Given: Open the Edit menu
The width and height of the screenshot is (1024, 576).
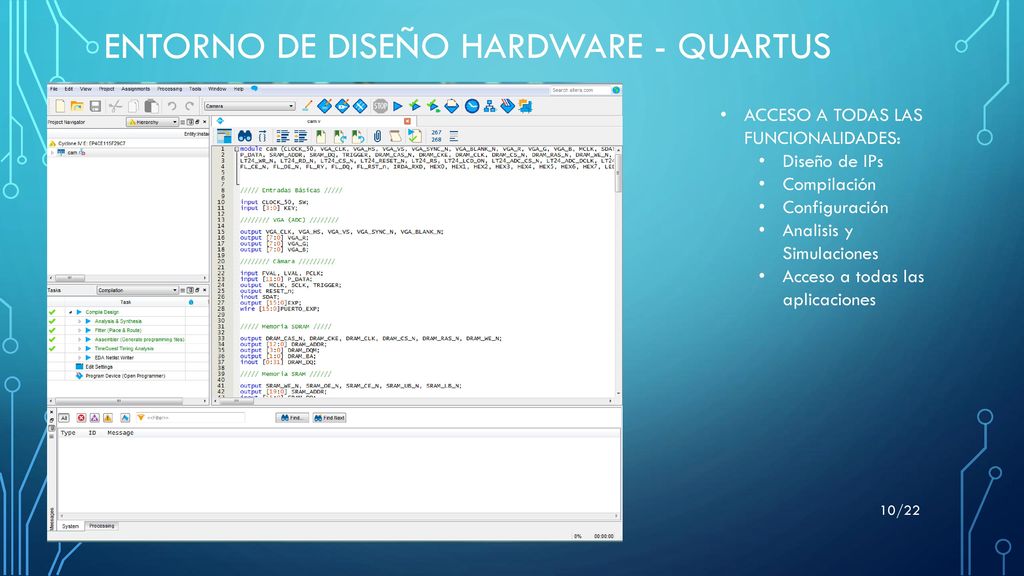Looking at the screenshot, I should coord(69,89).
